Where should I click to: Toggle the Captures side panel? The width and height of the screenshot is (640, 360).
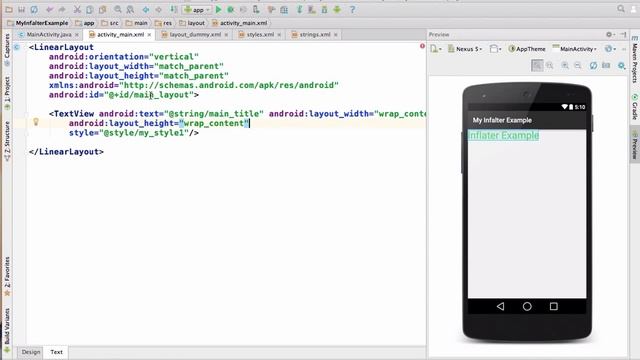click(7, 50)
